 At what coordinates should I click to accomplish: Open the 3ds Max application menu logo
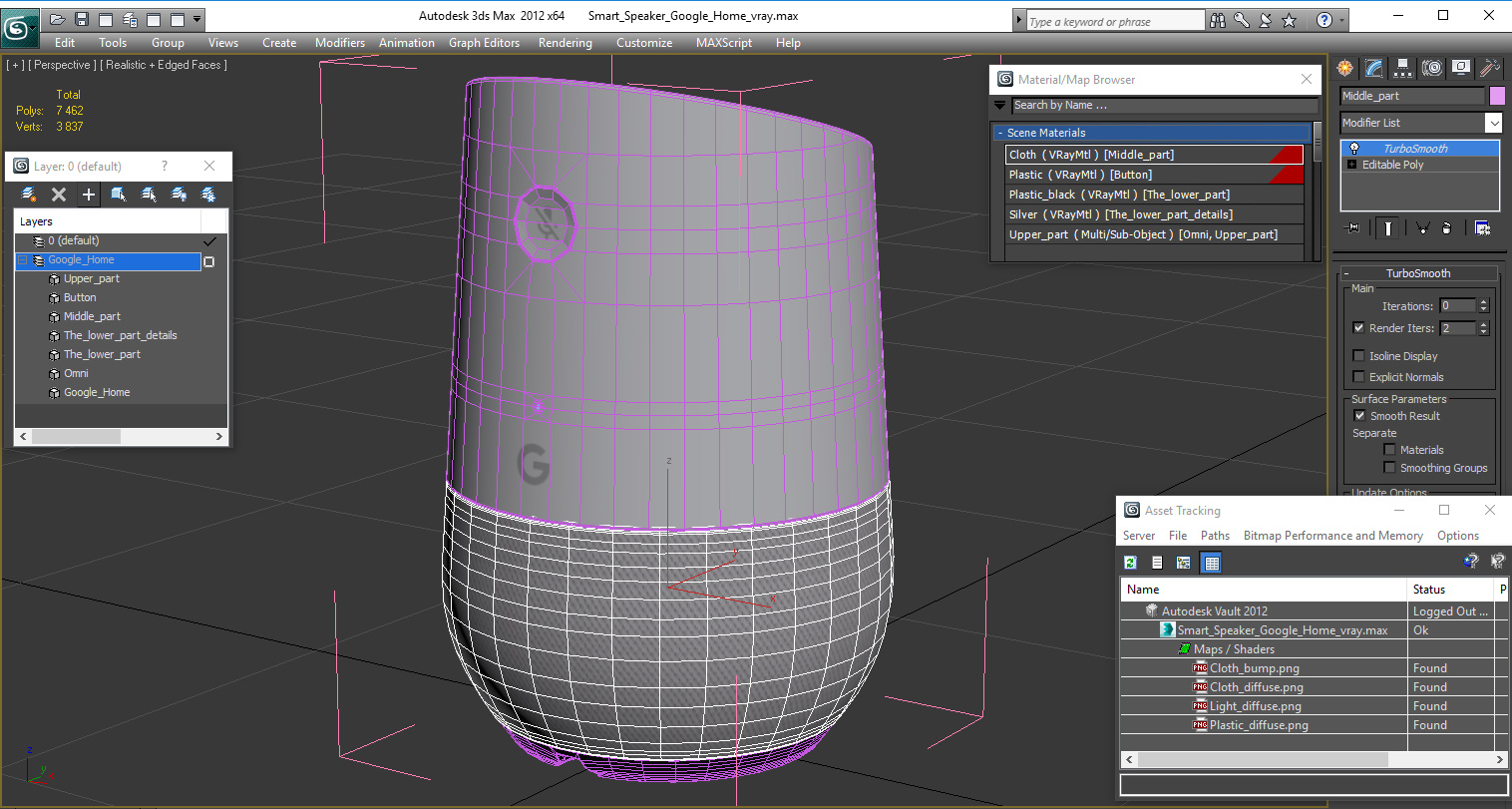[19, 26]
